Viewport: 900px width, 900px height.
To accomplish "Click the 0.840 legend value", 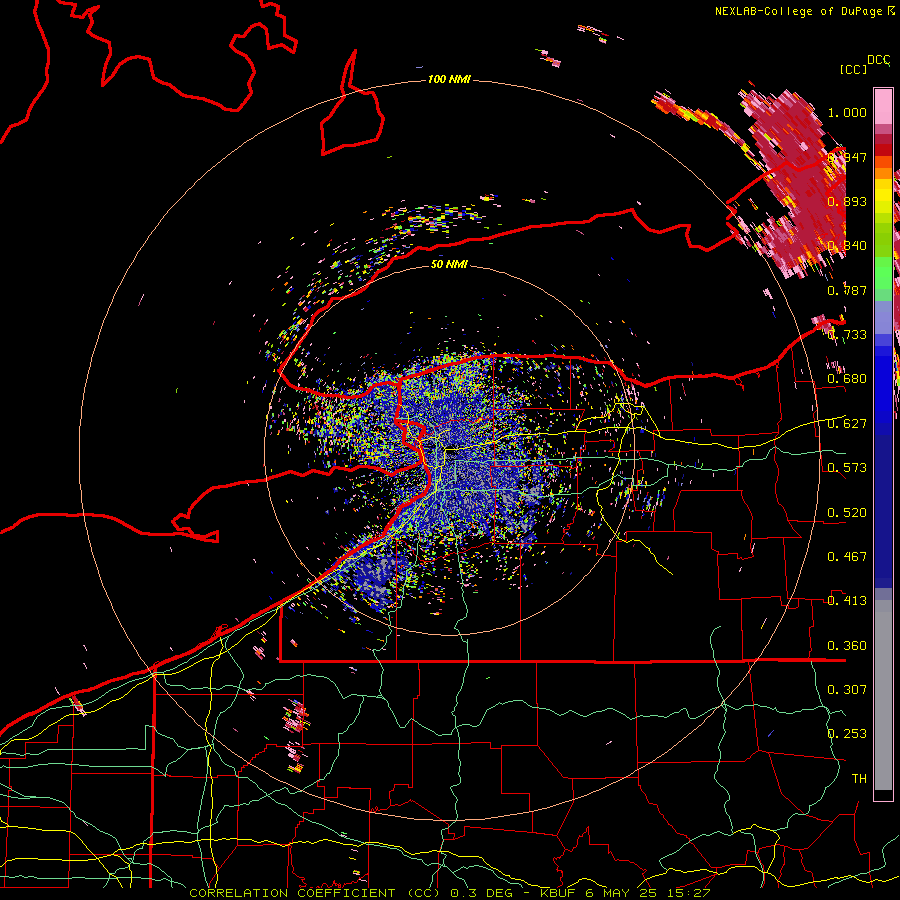I will pyautogui.click(x=847, y=246).
